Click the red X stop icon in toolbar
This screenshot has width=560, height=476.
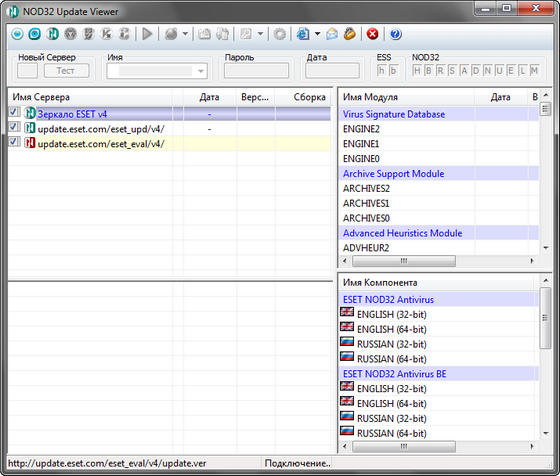tap(372, 34)
